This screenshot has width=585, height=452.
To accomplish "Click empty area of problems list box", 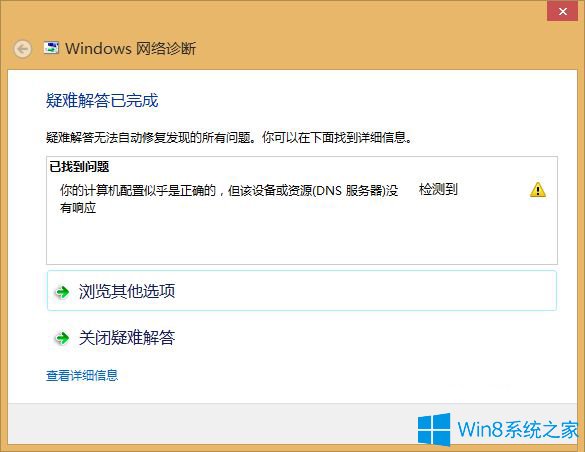I will click(x=302, y=239).
